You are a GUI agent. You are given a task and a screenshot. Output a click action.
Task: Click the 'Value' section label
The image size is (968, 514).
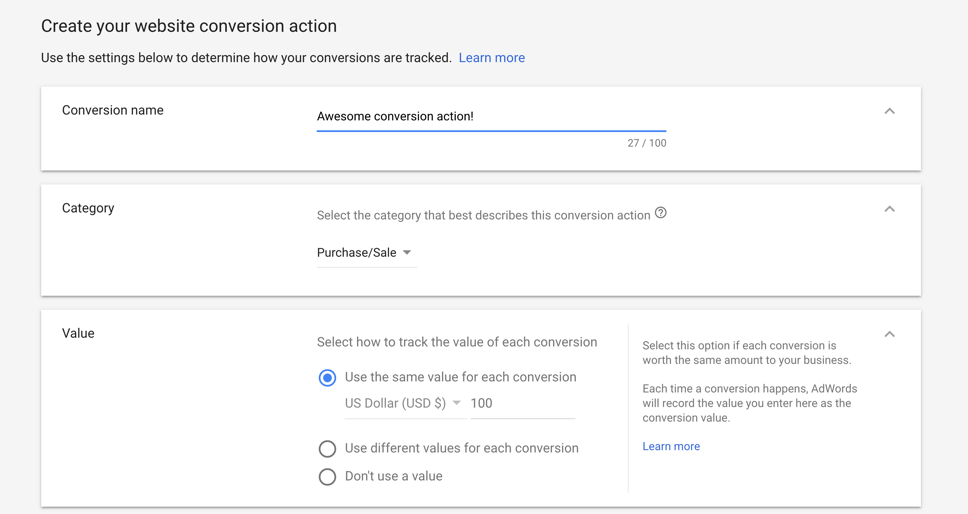[x=78, y=333]
